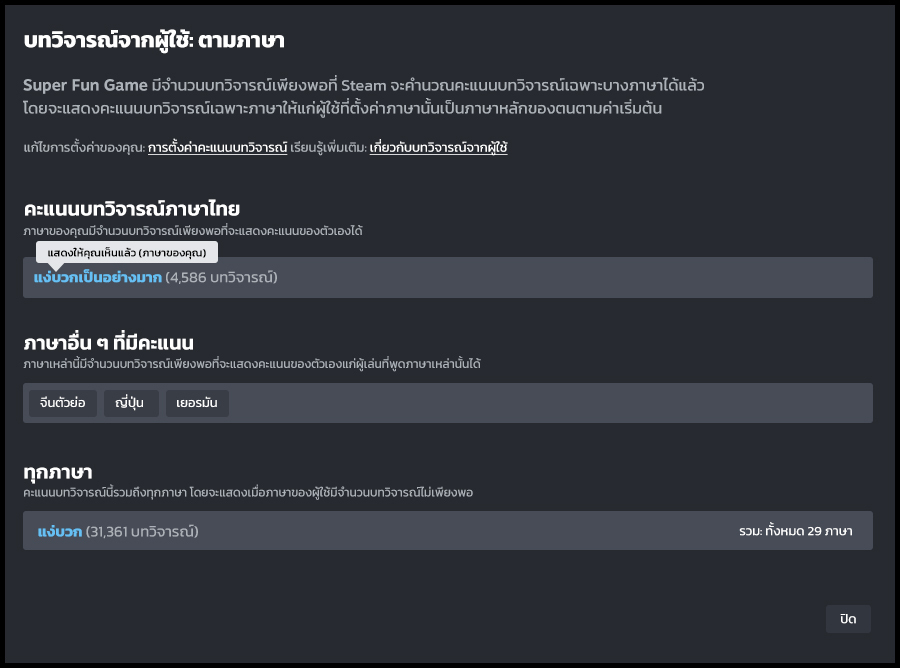The height and width of the screenshot is (668, 900).
Task: Click the บทวิจารณ์จากผู้ใช้: ตามภาษา dialog title
Action: tap(153, 41)
